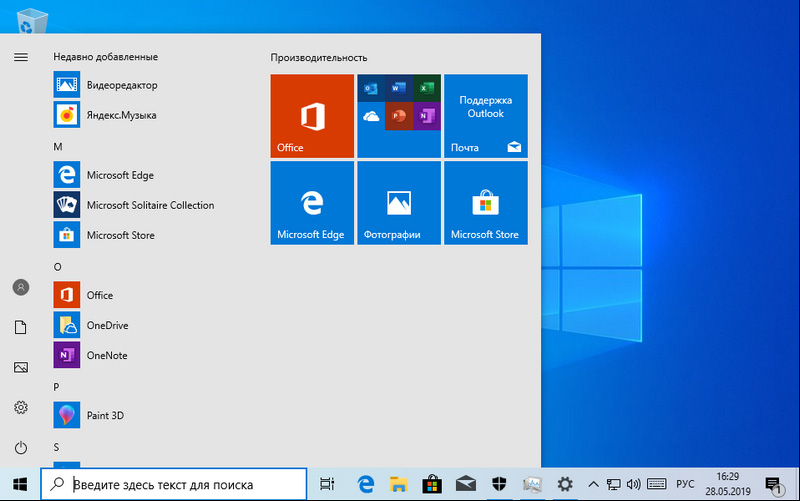
Task: Open the Microsoft Store tile
Action: tap(486, 203)
